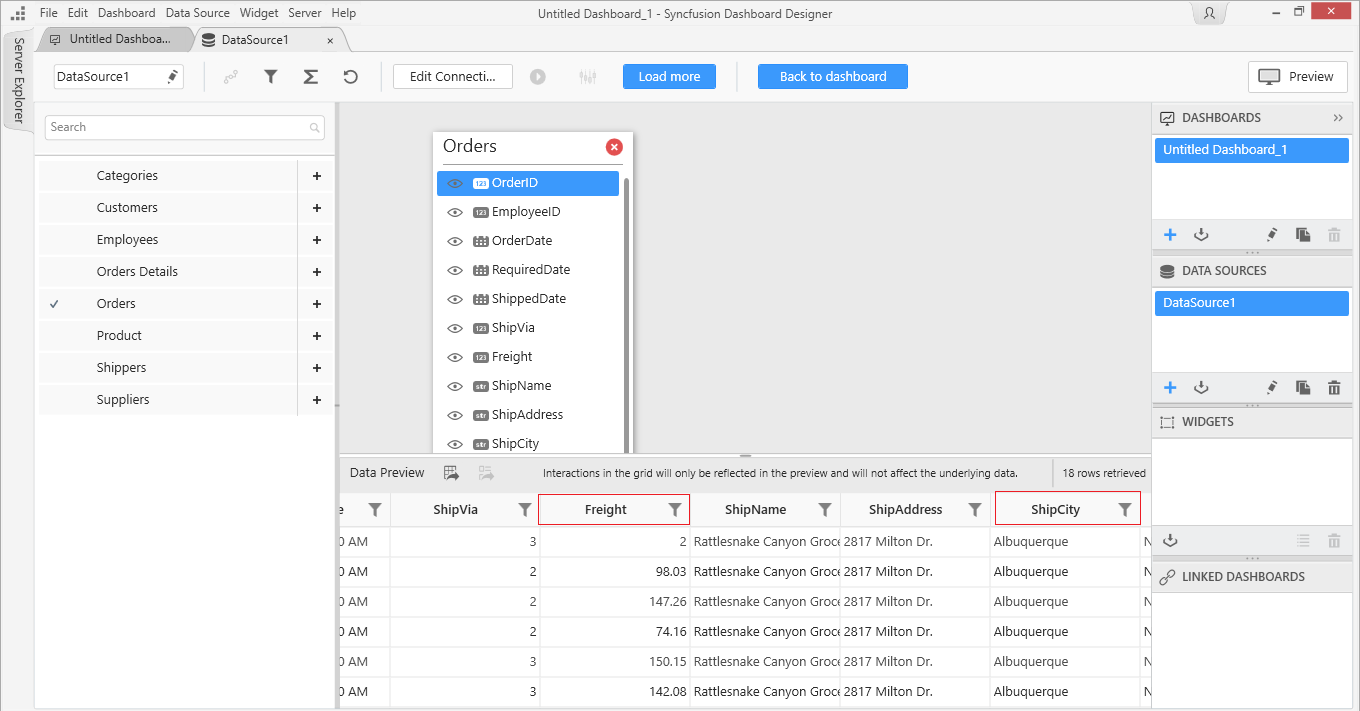This screenshot has height=711, width=1360.
Task: Click the table search input field
Action: (178, 127)
